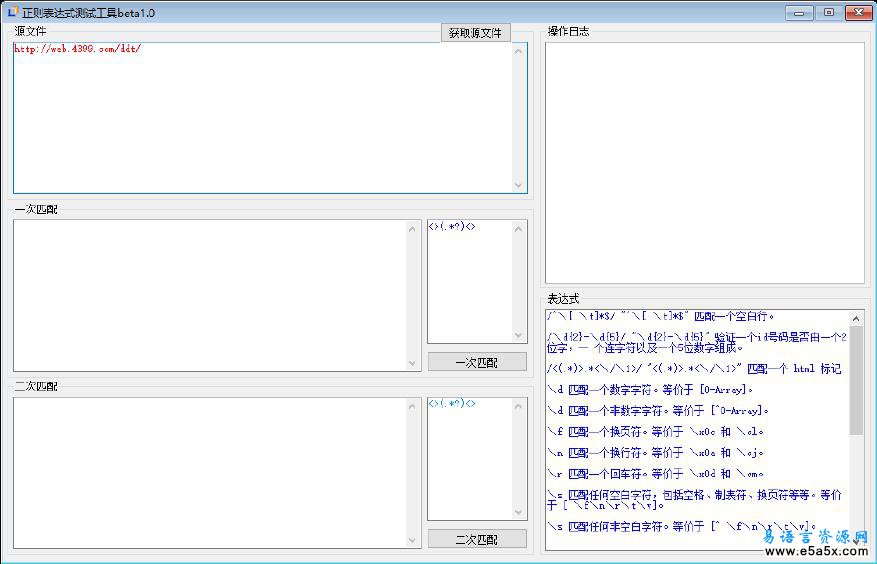This screenshot has width=877, height=564.
Task: Minimize the 正则表达式测试工具 window
Action: tap(799, 12)
